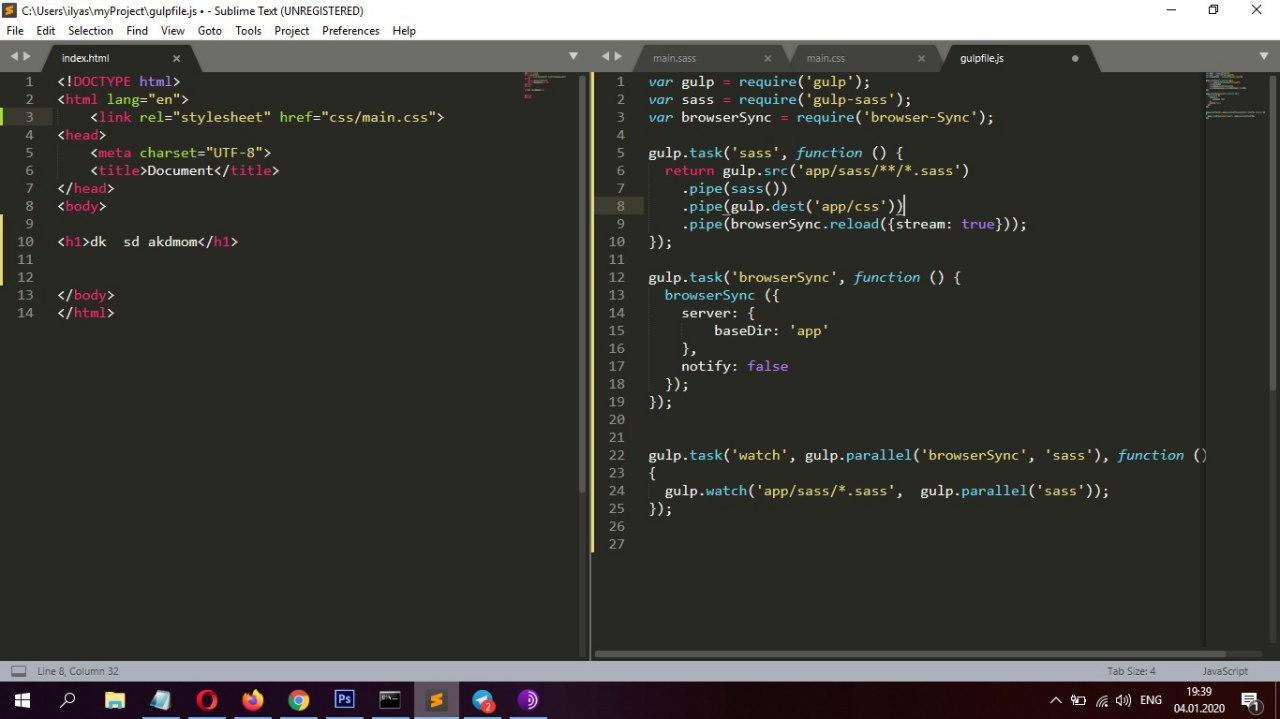Switch ENG input language
This screenshot has height=719, width=1280.
coord(1150,701)
